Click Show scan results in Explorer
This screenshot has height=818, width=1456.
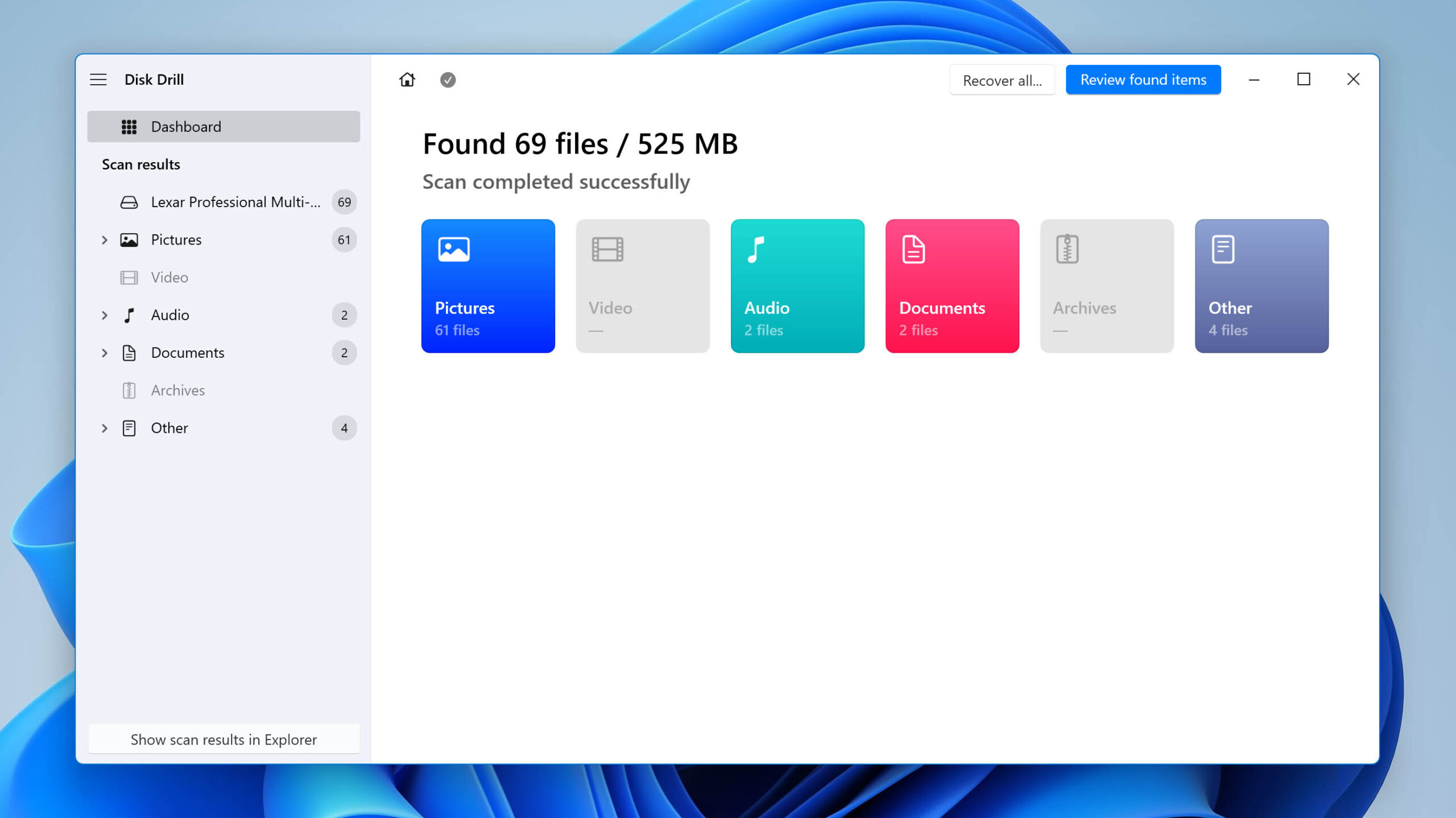coord(223,739)
